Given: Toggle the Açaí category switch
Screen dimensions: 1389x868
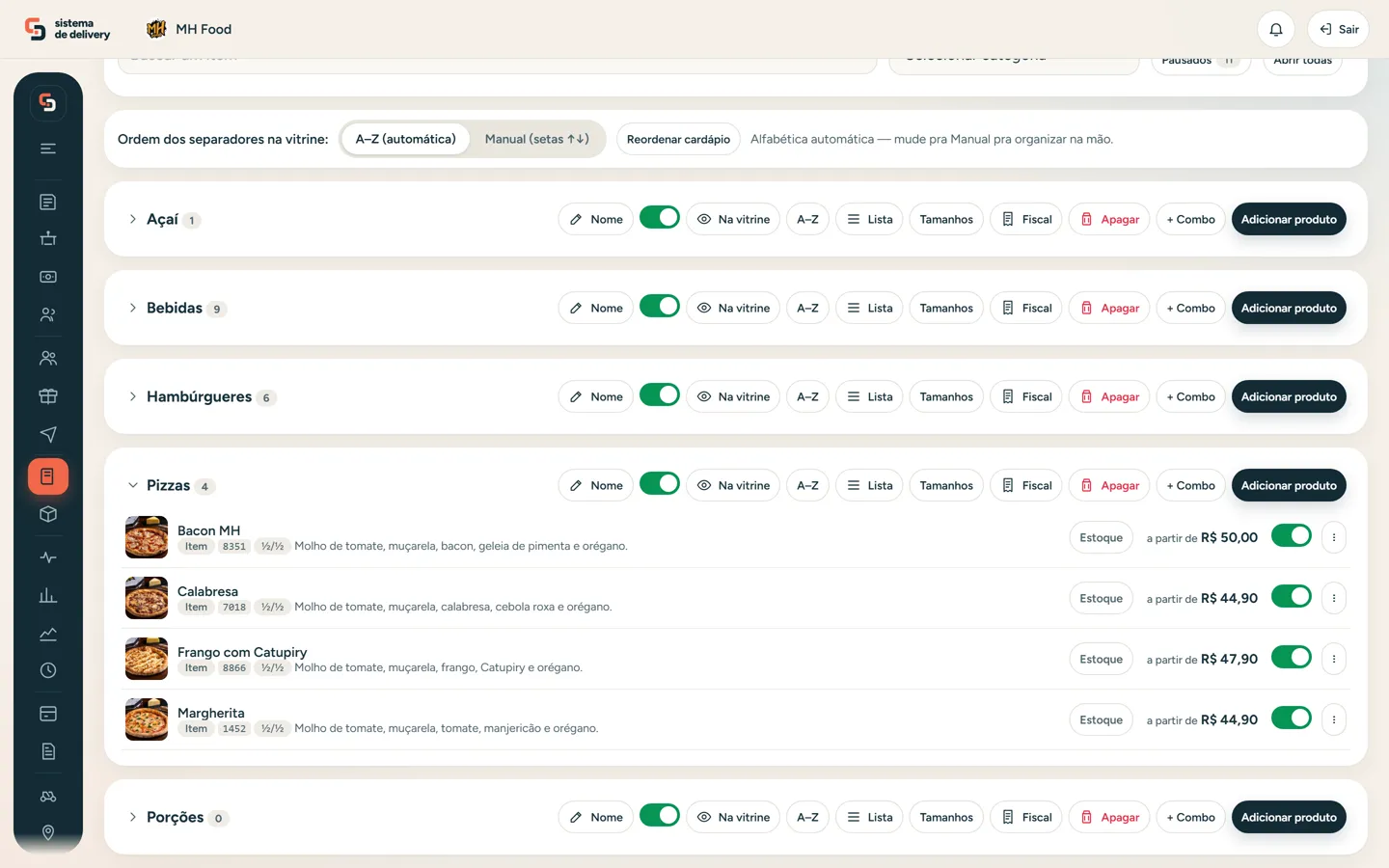Looking at the screenshot, I should point(660,218).
